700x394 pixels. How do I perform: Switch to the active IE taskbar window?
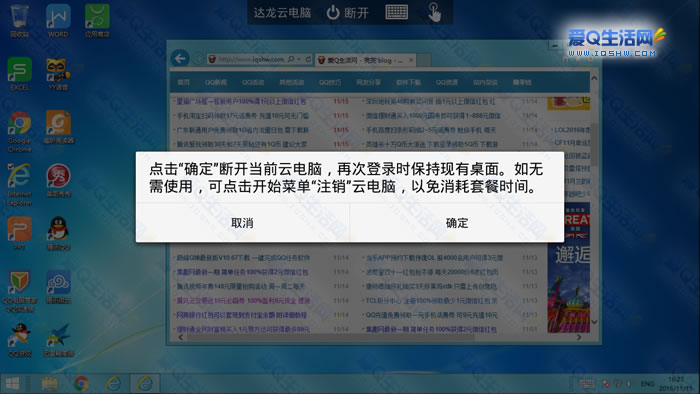145,383
